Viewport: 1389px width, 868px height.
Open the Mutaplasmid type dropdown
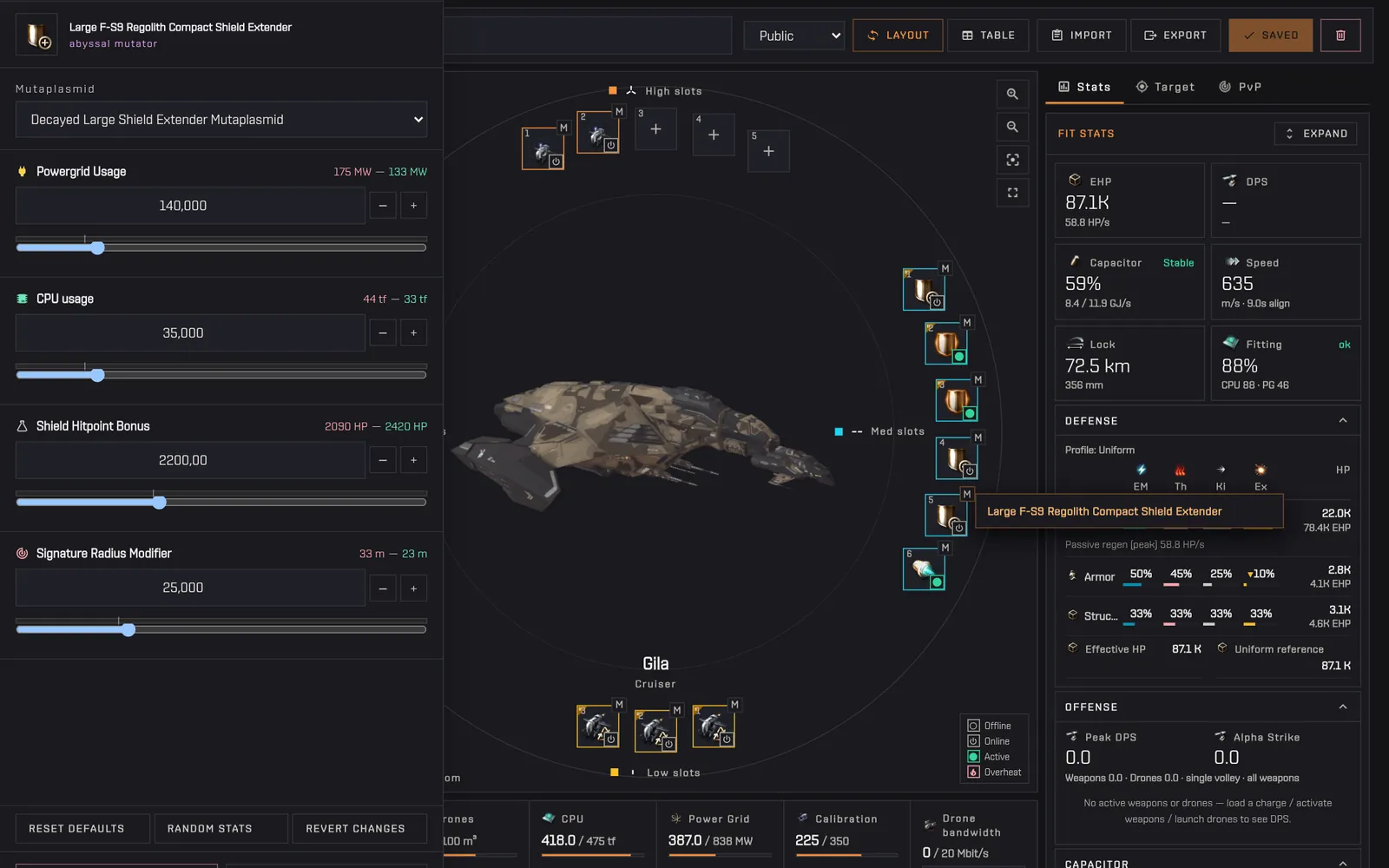[x=221, y=120]
